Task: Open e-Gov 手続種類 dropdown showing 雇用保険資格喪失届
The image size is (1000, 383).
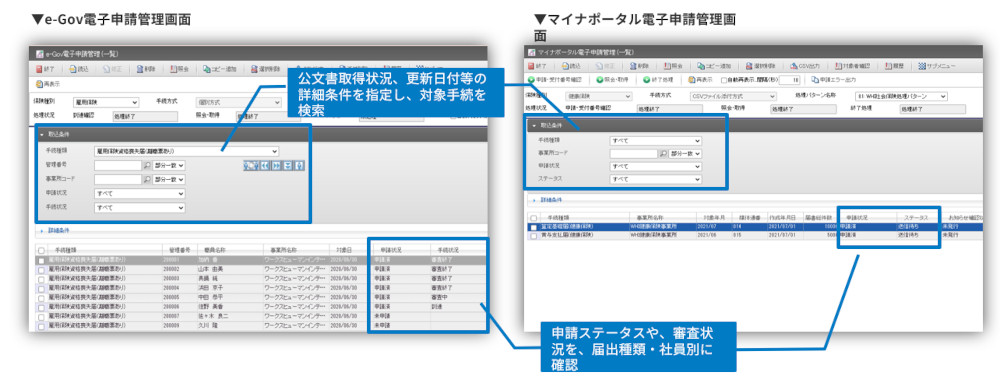Action: [x=186, y=151]
